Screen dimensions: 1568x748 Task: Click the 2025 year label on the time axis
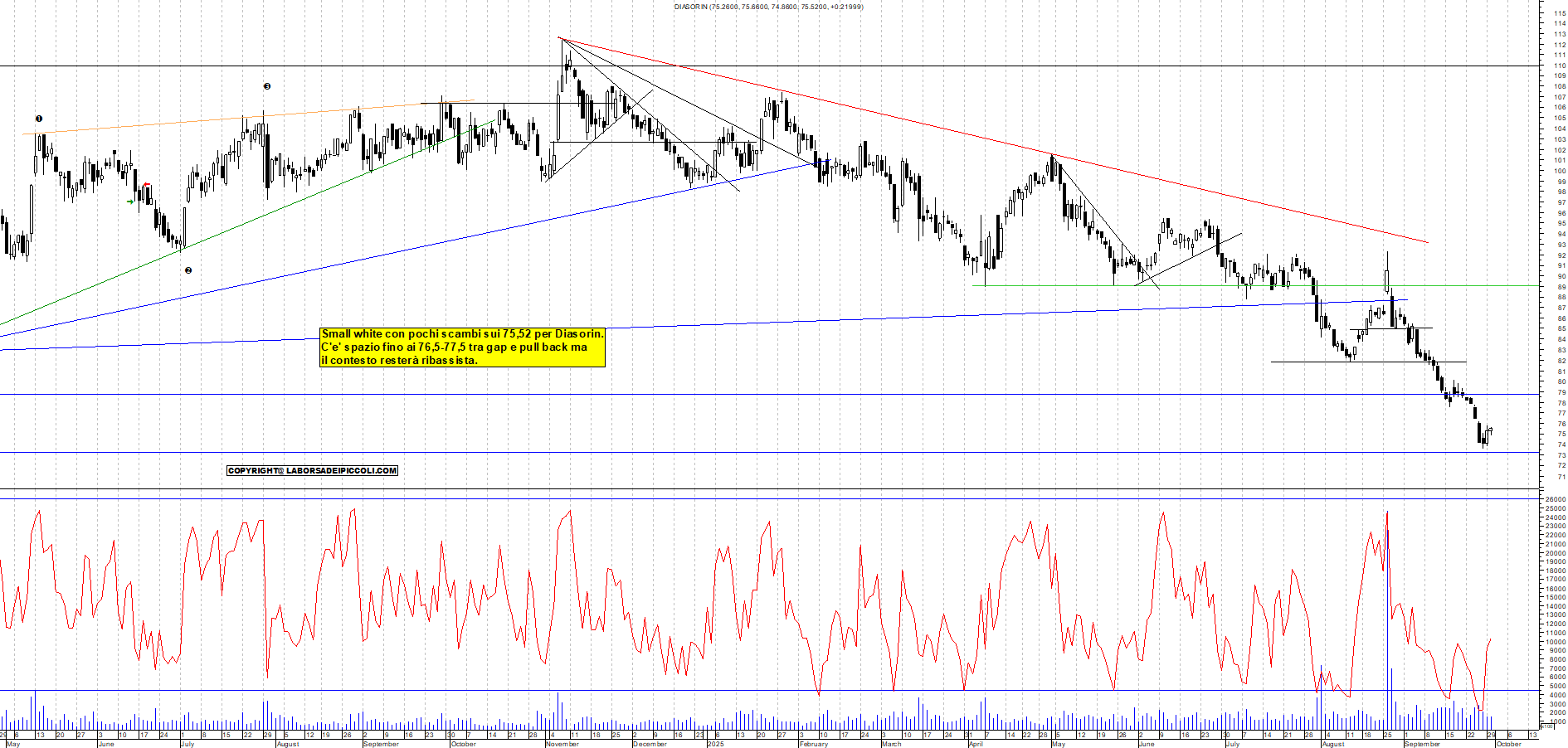tap(715, 744)
